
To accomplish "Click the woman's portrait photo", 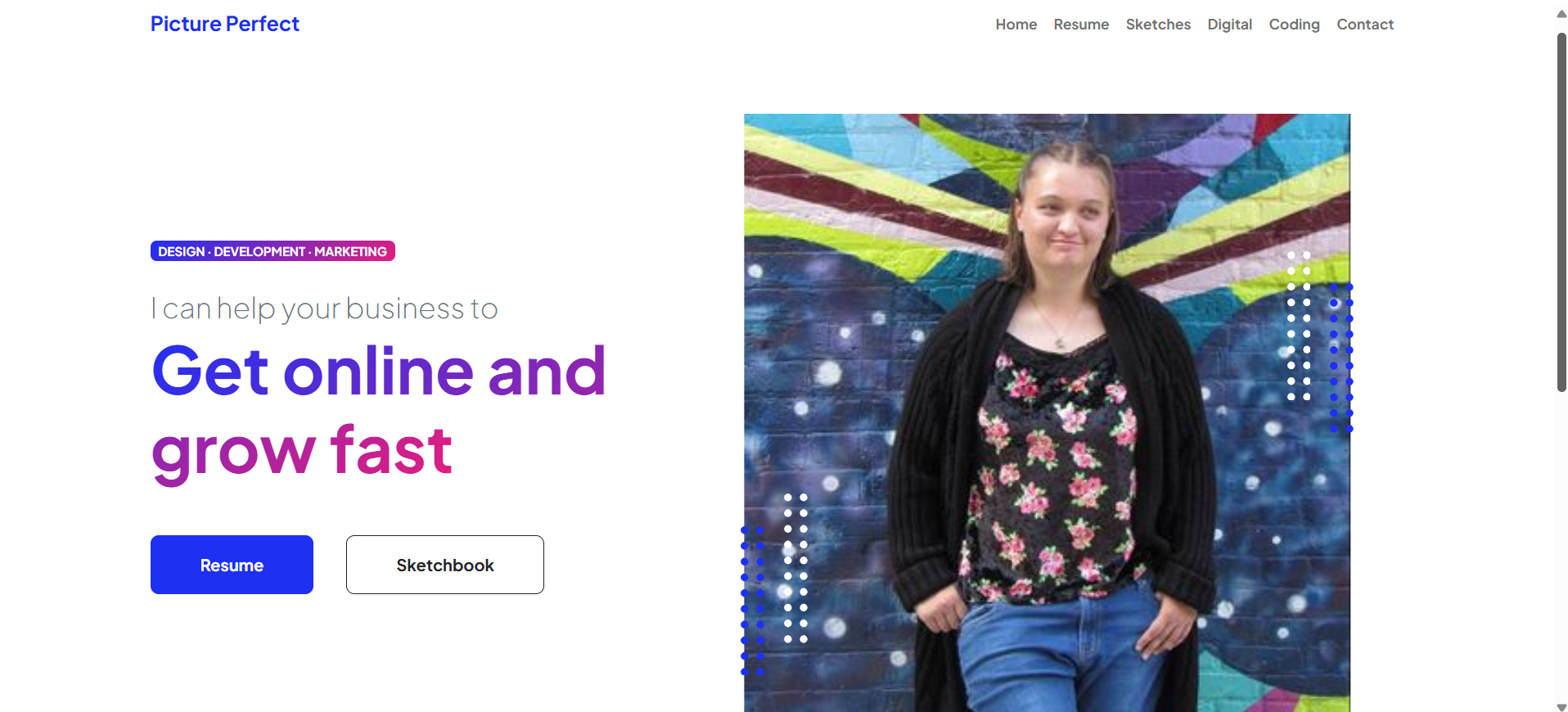I will coord(1047,412).
